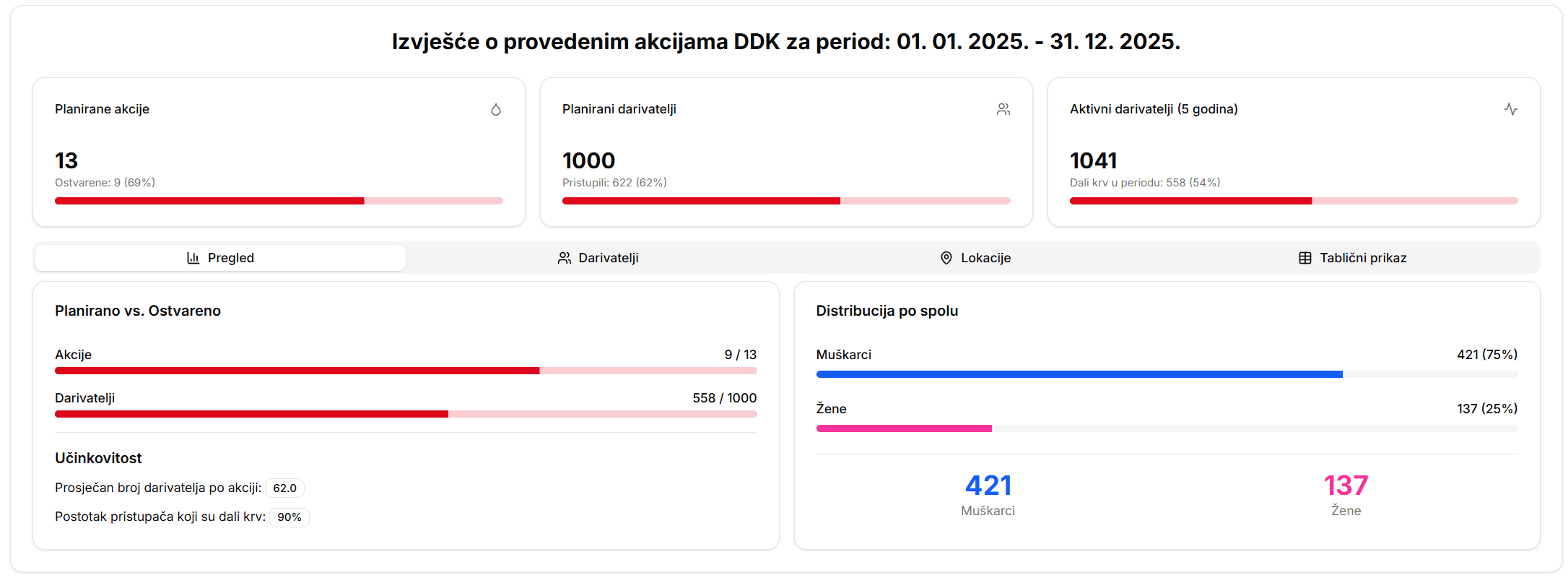Select the bar chart icon in Pregled tab
Screen dimensions: 1568x578
pos(192,257)
